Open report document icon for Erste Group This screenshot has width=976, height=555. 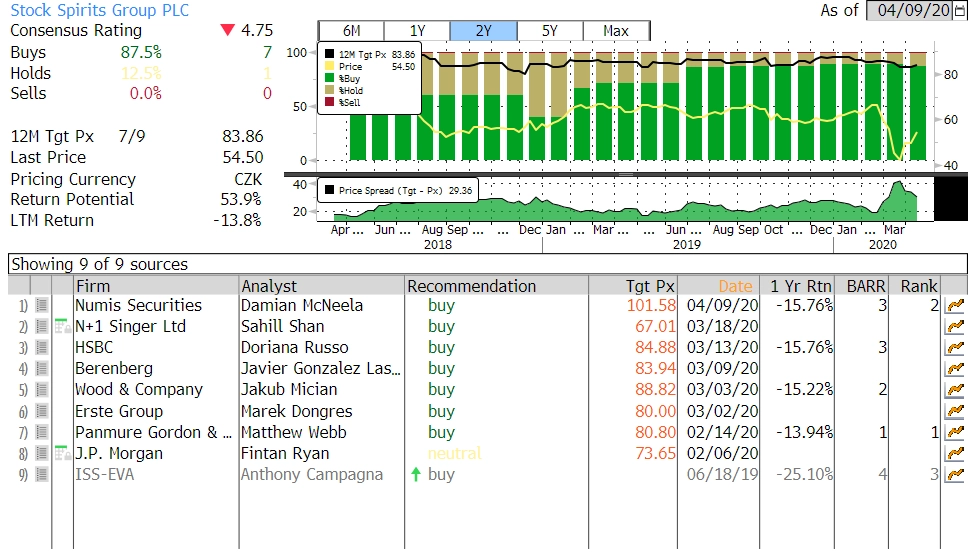click(x=42, y=411)
